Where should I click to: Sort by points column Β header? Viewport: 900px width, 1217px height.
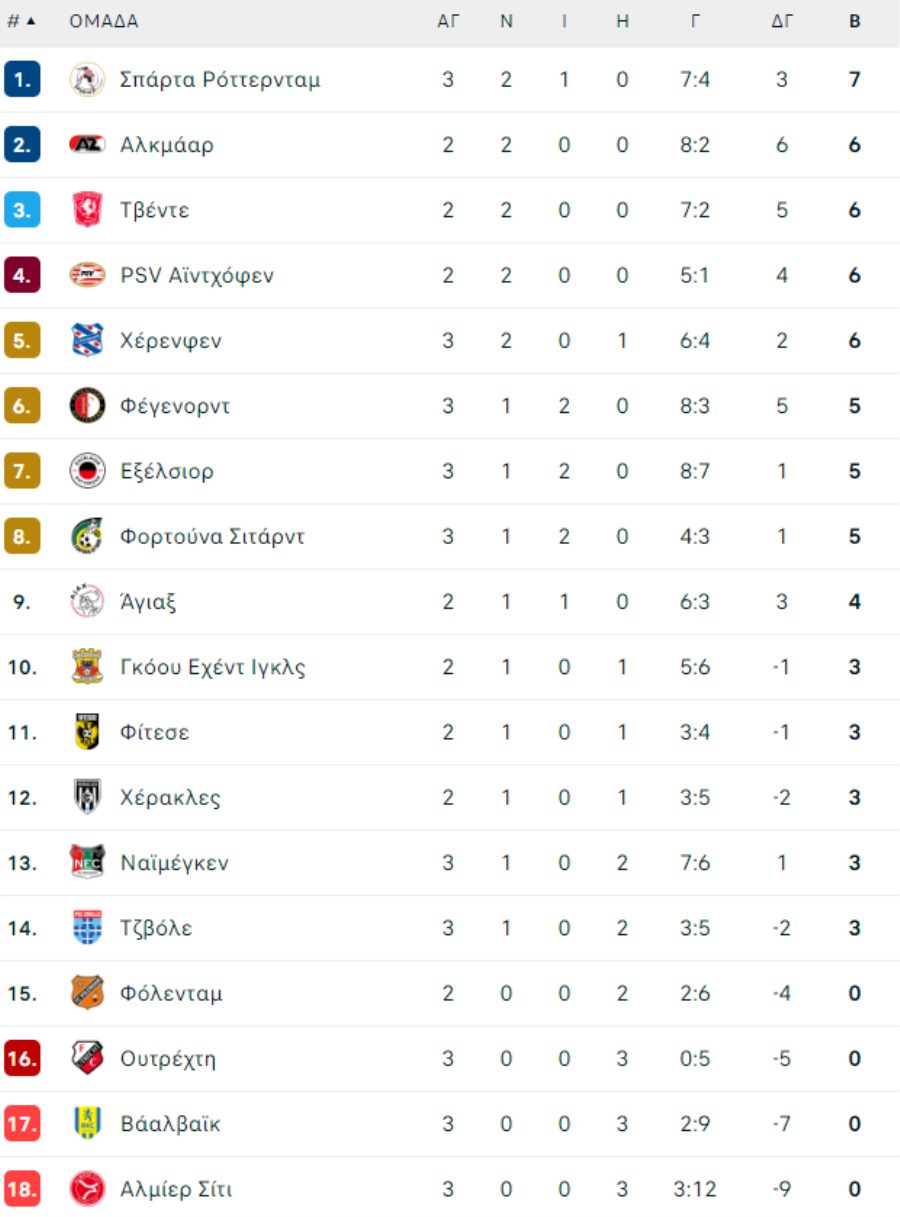point(855,21)
